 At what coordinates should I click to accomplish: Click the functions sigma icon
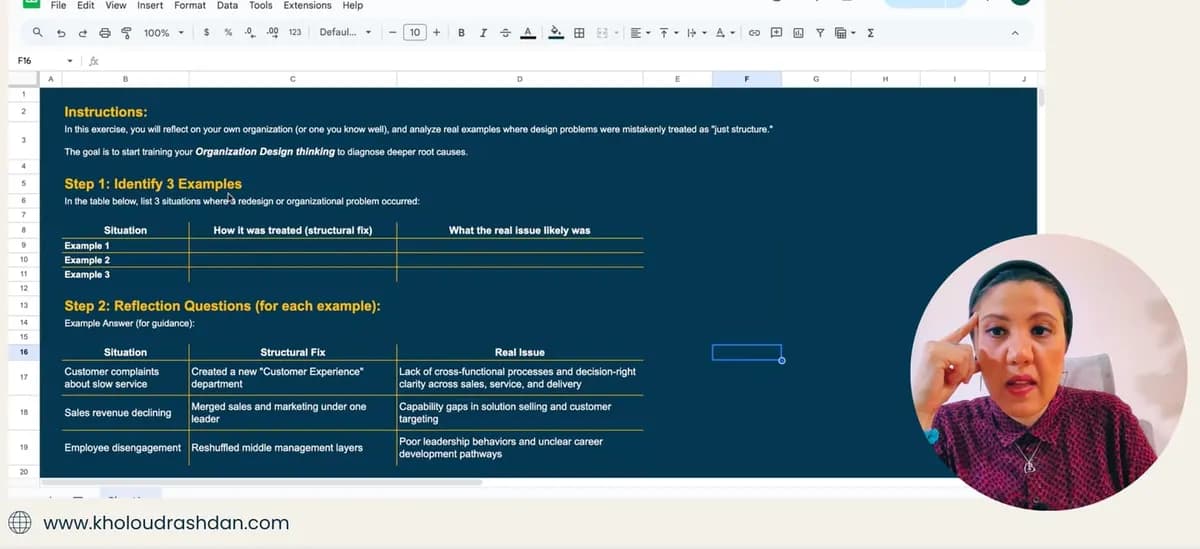coord(871,33)
